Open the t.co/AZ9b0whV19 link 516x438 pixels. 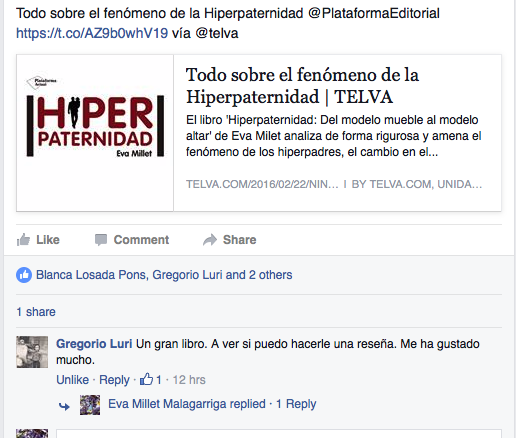point(92,33)
